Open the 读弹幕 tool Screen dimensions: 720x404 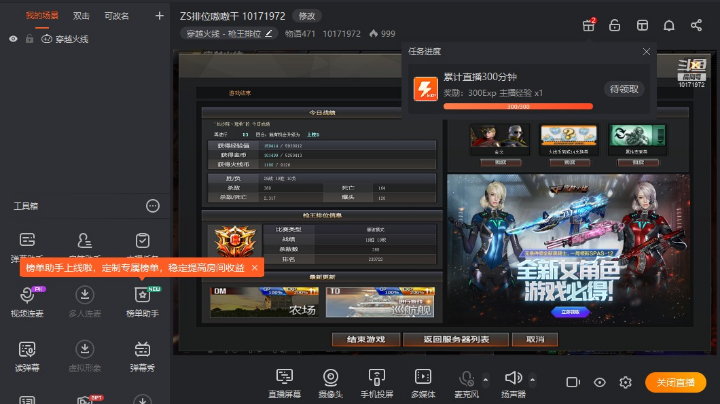27,356
